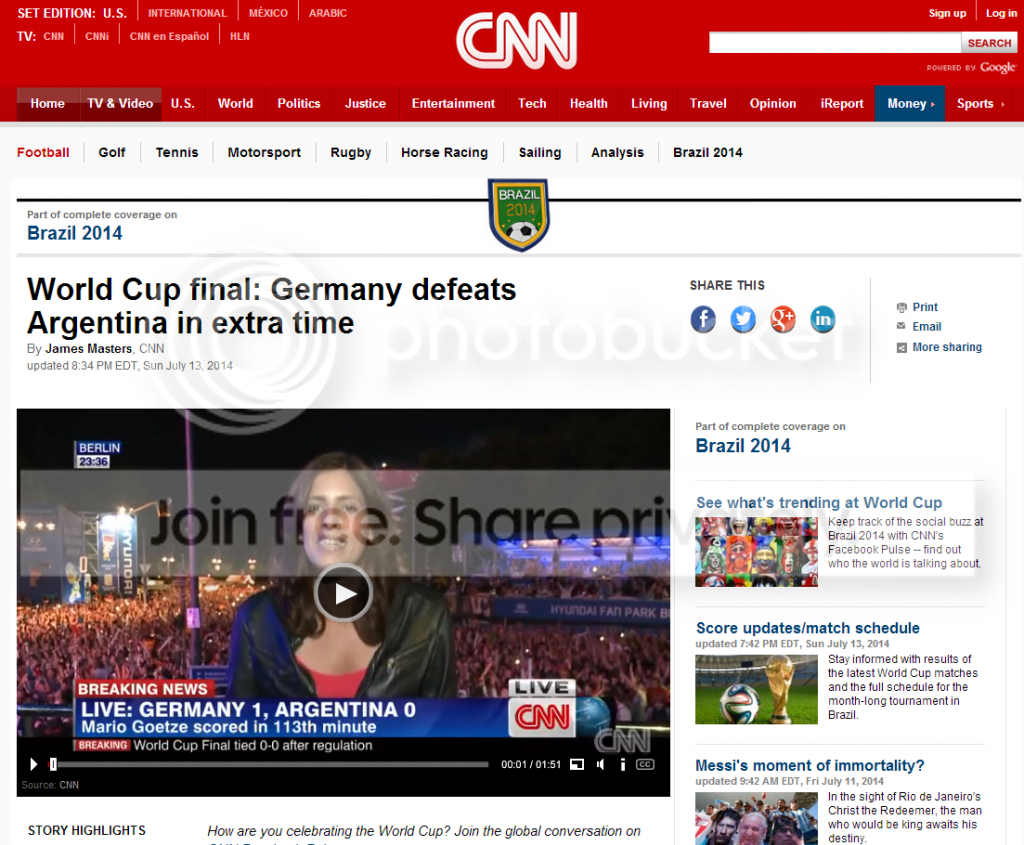Select the Tennis sports tab
This screenshot has width=1024, height=845.
pyautogui.click(x=176, y=152)
